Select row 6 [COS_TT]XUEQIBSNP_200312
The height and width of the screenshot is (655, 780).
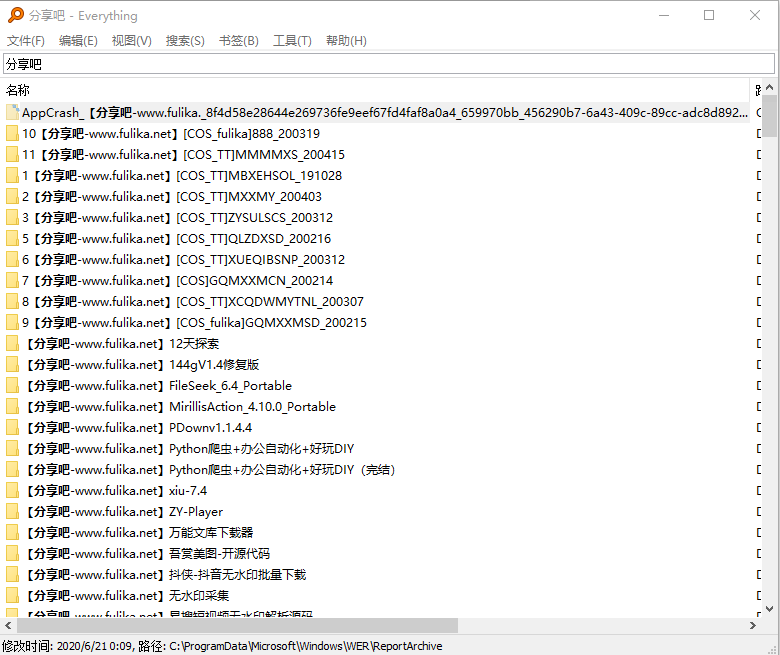pos(183,260)
